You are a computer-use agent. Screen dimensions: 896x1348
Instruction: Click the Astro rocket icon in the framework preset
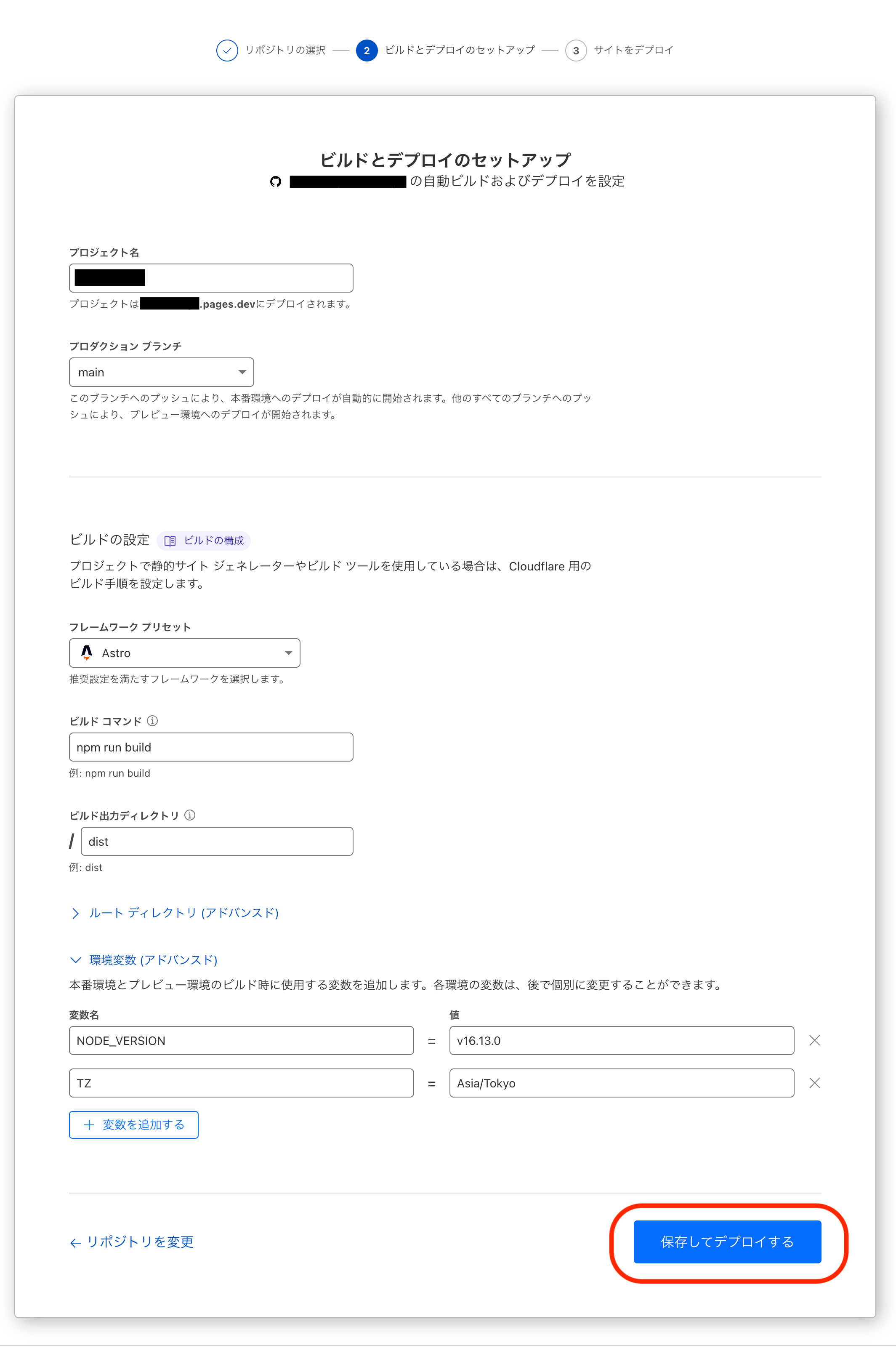tap(87, 653)
